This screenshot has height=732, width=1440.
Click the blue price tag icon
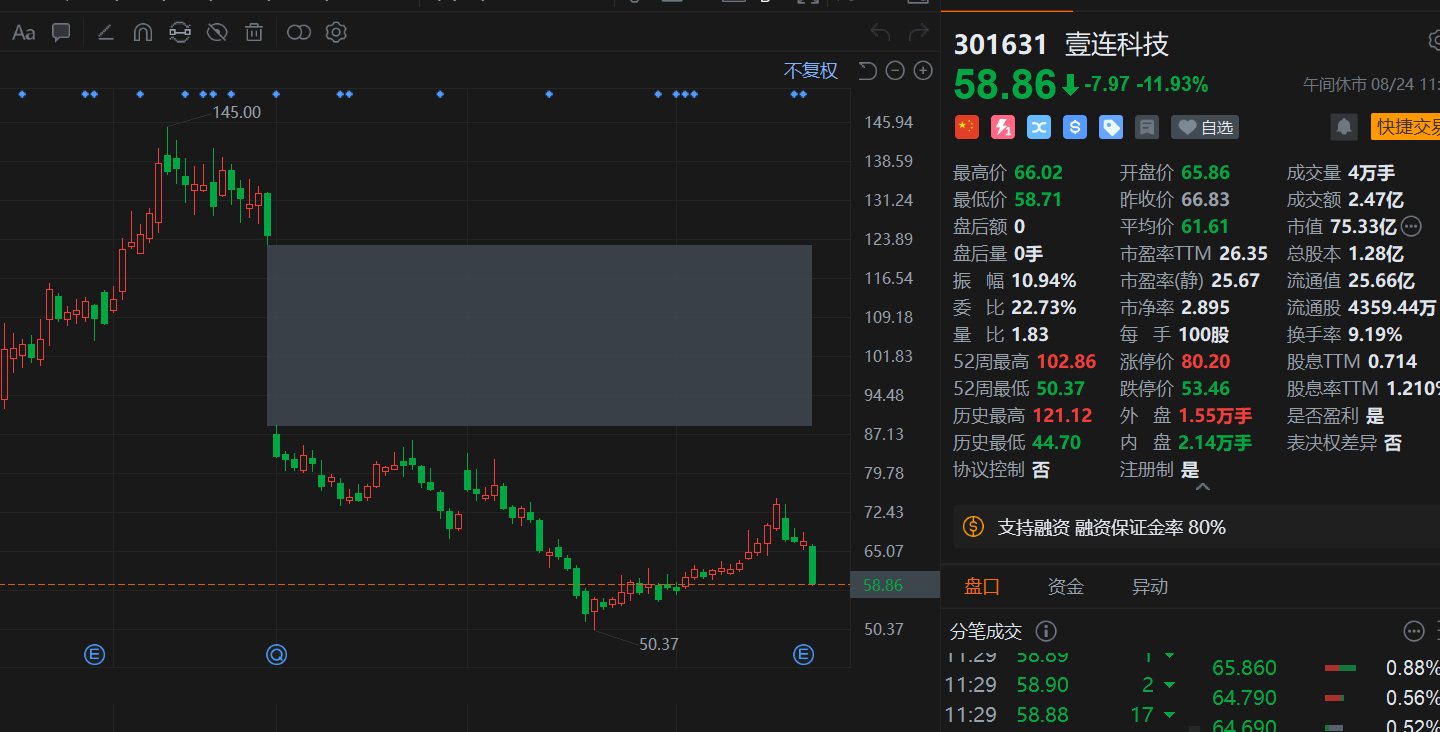(x=1110, y=127)
